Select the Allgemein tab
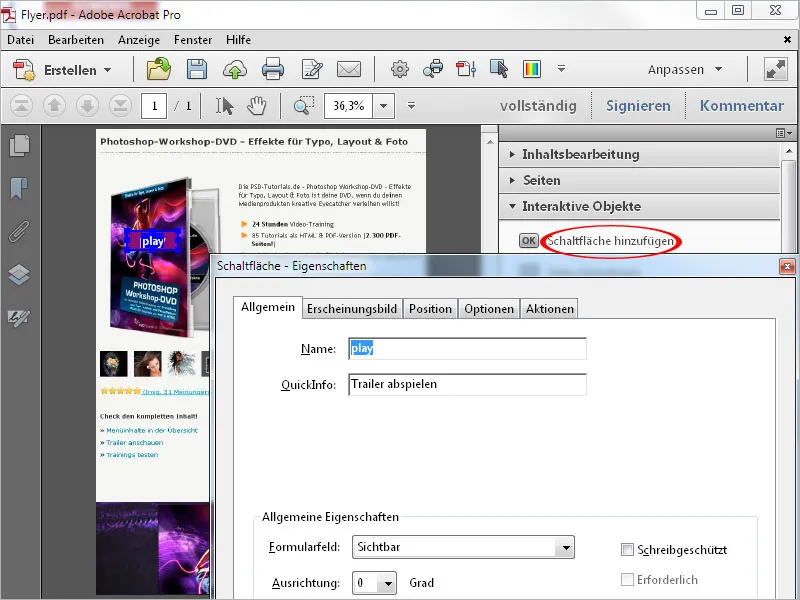 pyautogui.click(x=268, y=307)
